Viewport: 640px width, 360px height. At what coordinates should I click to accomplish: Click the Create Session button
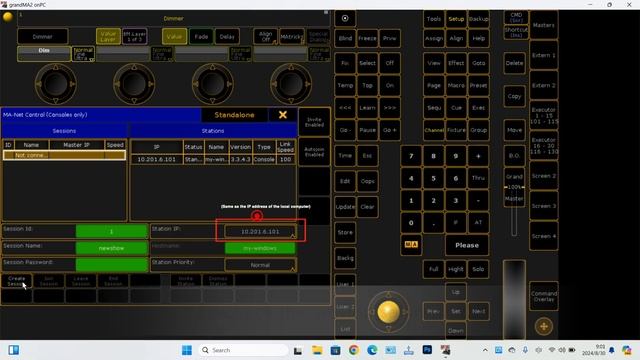coord(17,281)
